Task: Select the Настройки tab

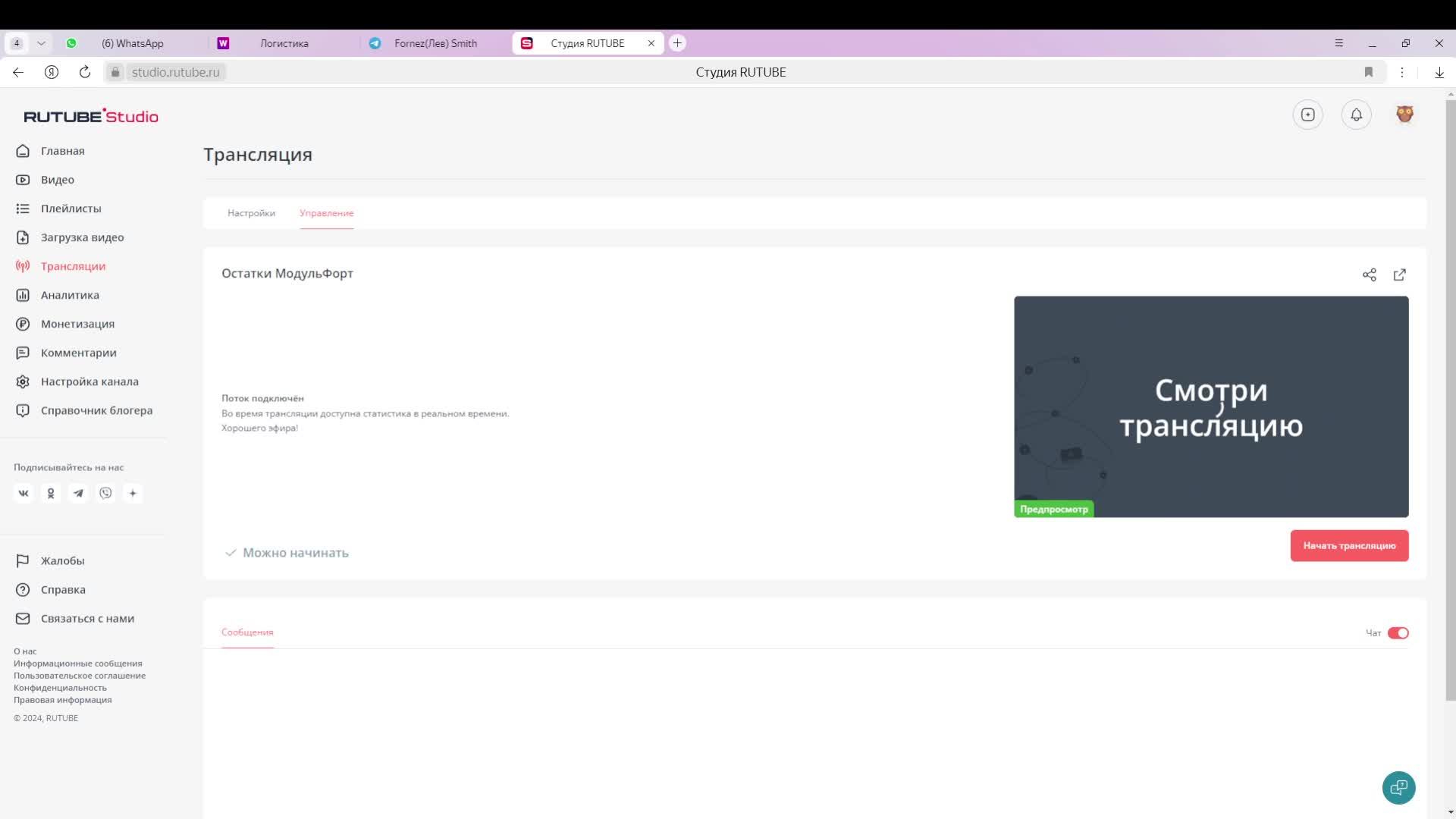Action: (251, 213)
